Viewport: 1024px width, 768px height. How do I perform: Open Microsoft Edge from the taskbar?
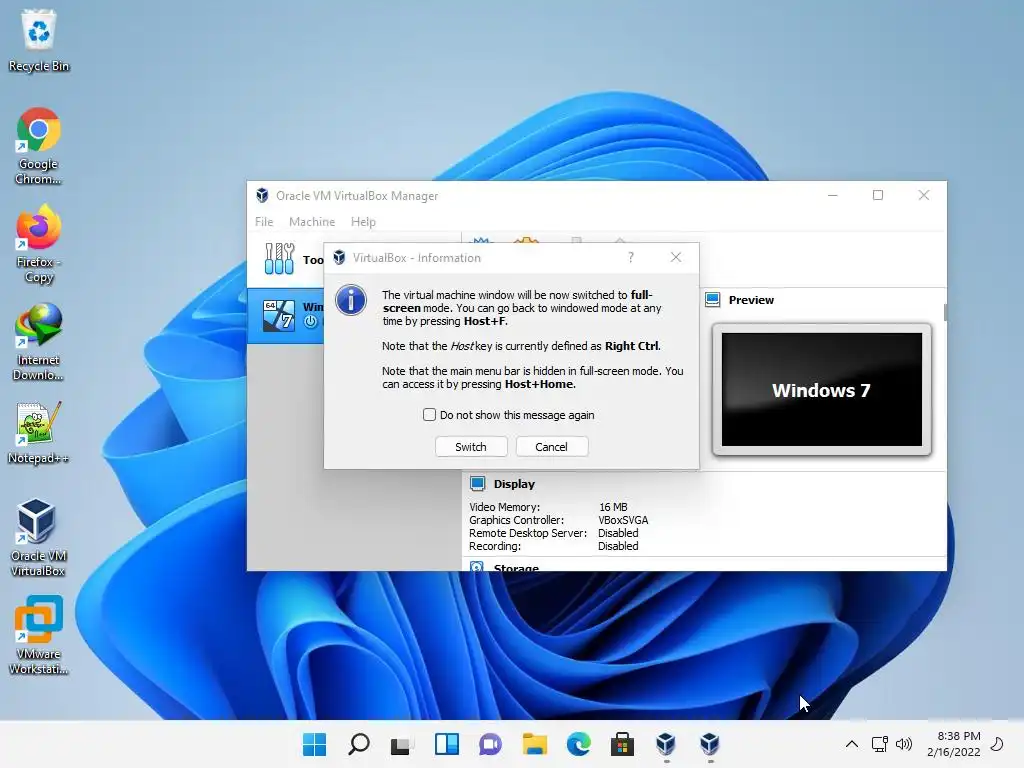(x=579, y=744)
